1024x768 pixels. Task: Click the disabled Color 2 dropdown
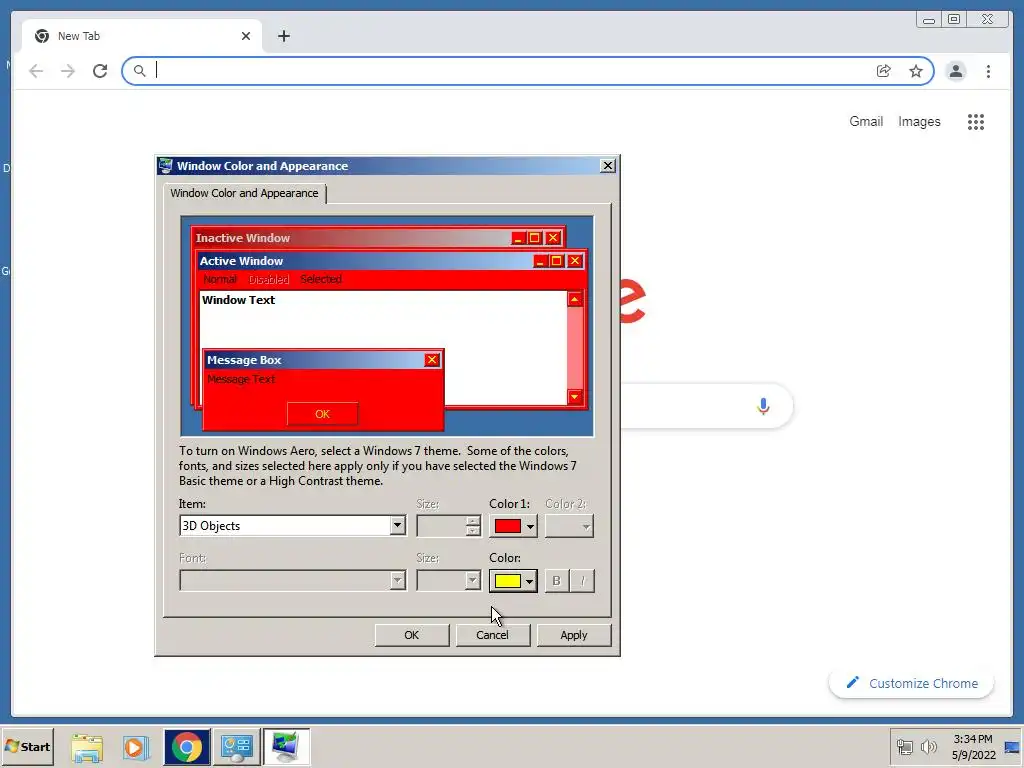tap(569, 526)
